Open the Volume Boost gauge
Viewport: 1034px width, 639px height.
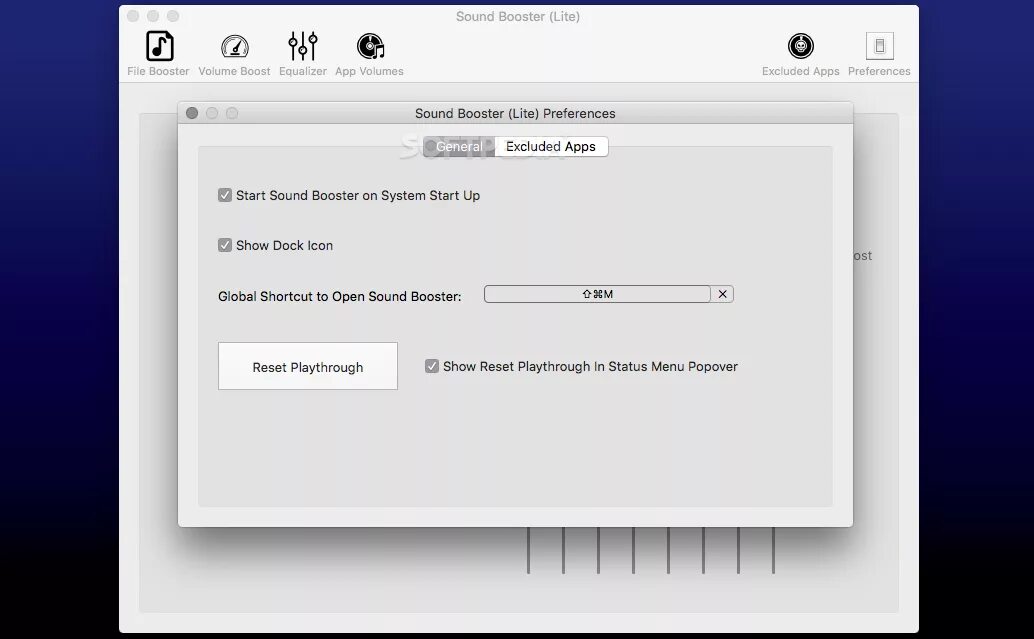pyautogui.click(x=234, y=53)
